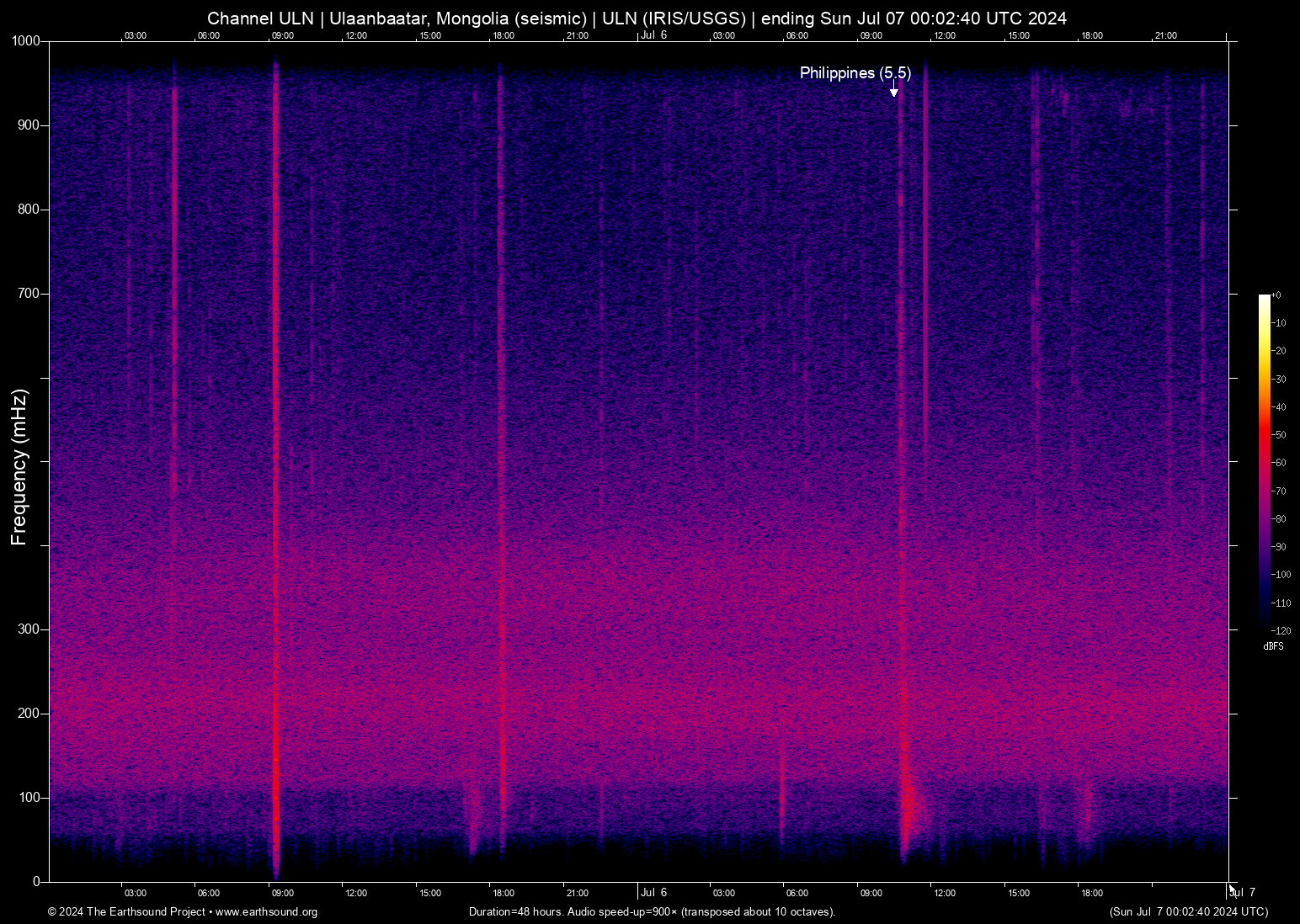Click the Philippines (5.5) earthquake marker arrow
1300x924 pixels.
pos(893,91)
